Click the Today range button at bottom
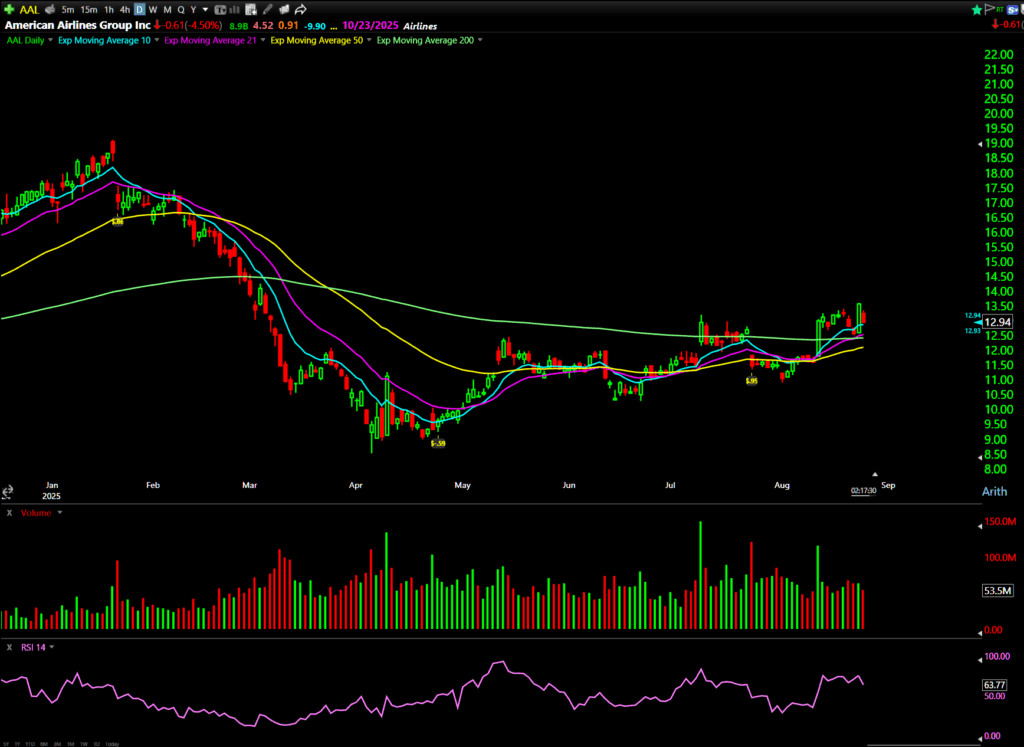The height and width of the screenshot is (747, 1024). pos(112,744)
